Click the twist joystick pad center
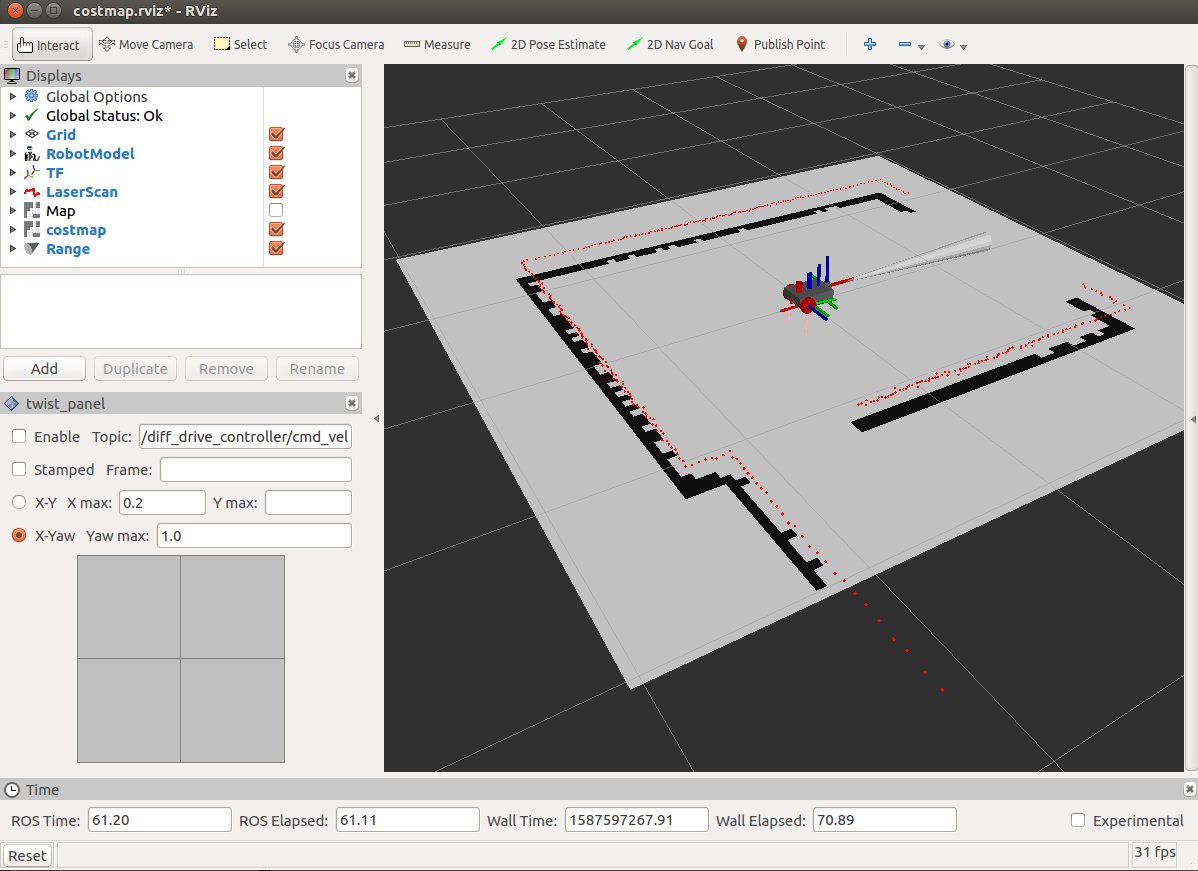Screen dimensions: 1198x871 point(181,659)
